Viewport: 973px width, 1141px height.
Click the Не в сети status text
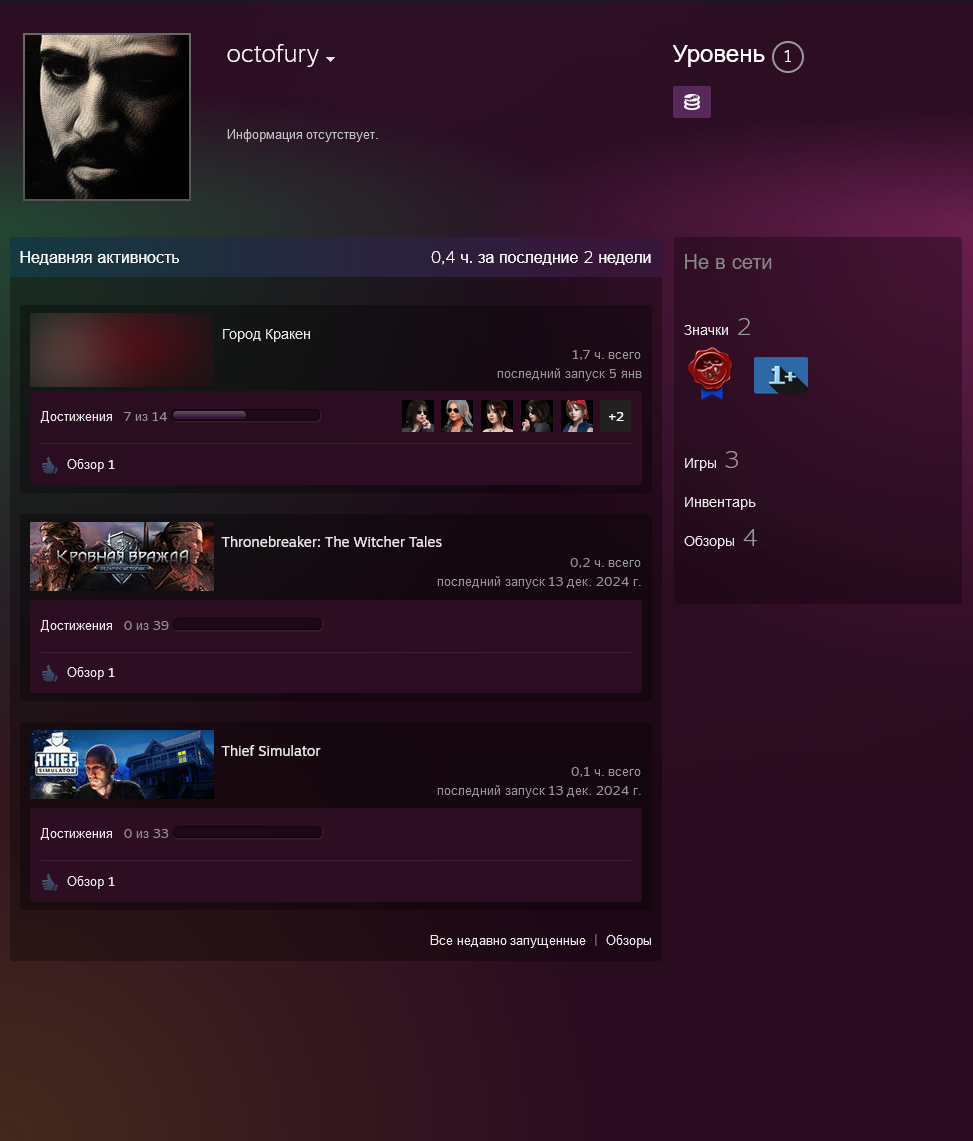pos(728,262)
